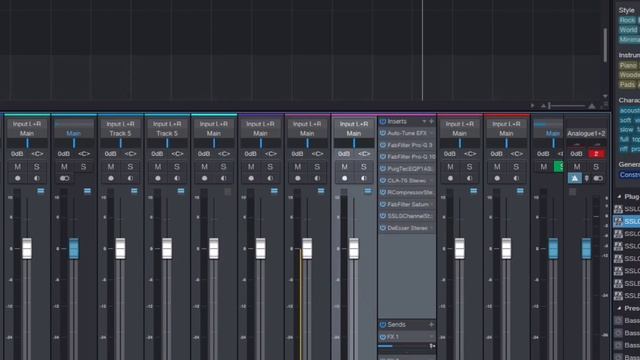
Task: Bypass the SSLGChannel insert power icon
Action: [383, 216]
